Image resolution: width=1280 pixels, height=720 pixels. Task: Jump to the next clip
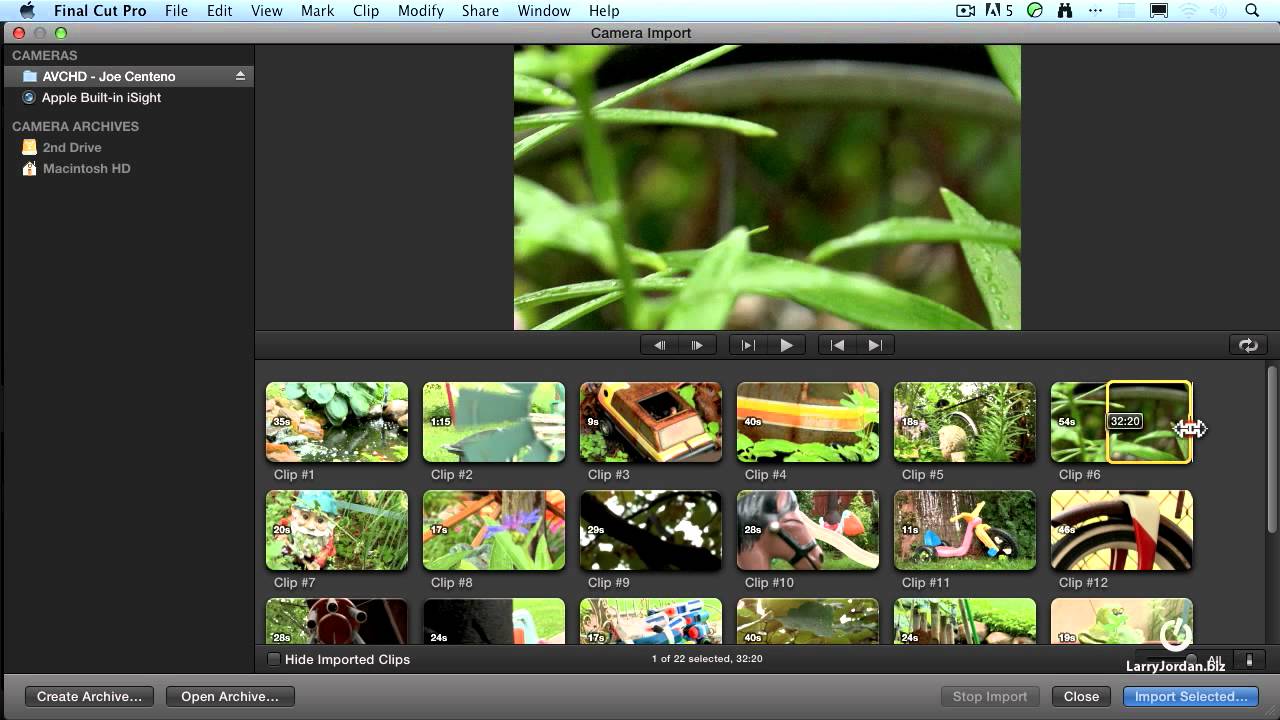click(875, 345)
